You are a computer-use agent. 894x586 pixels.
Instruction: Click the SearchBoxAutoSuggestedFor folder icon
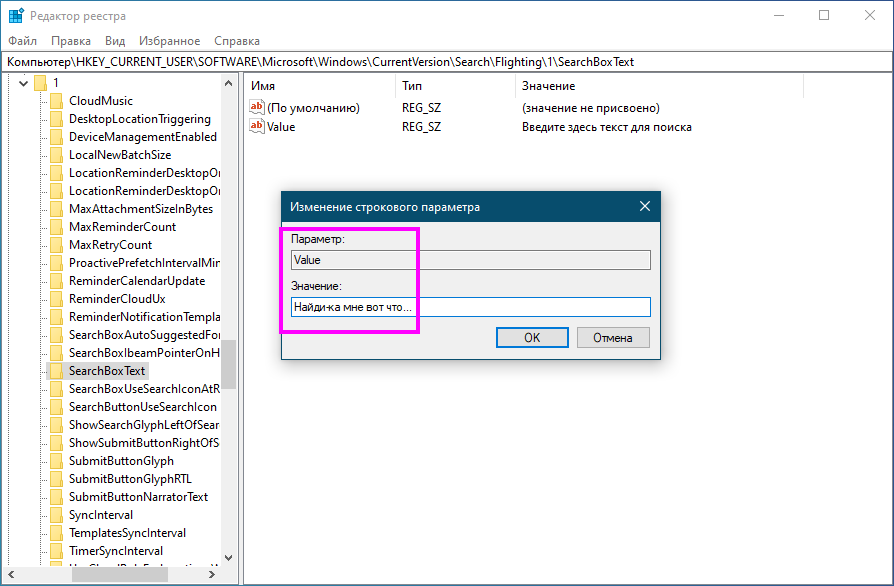point(56,335)
